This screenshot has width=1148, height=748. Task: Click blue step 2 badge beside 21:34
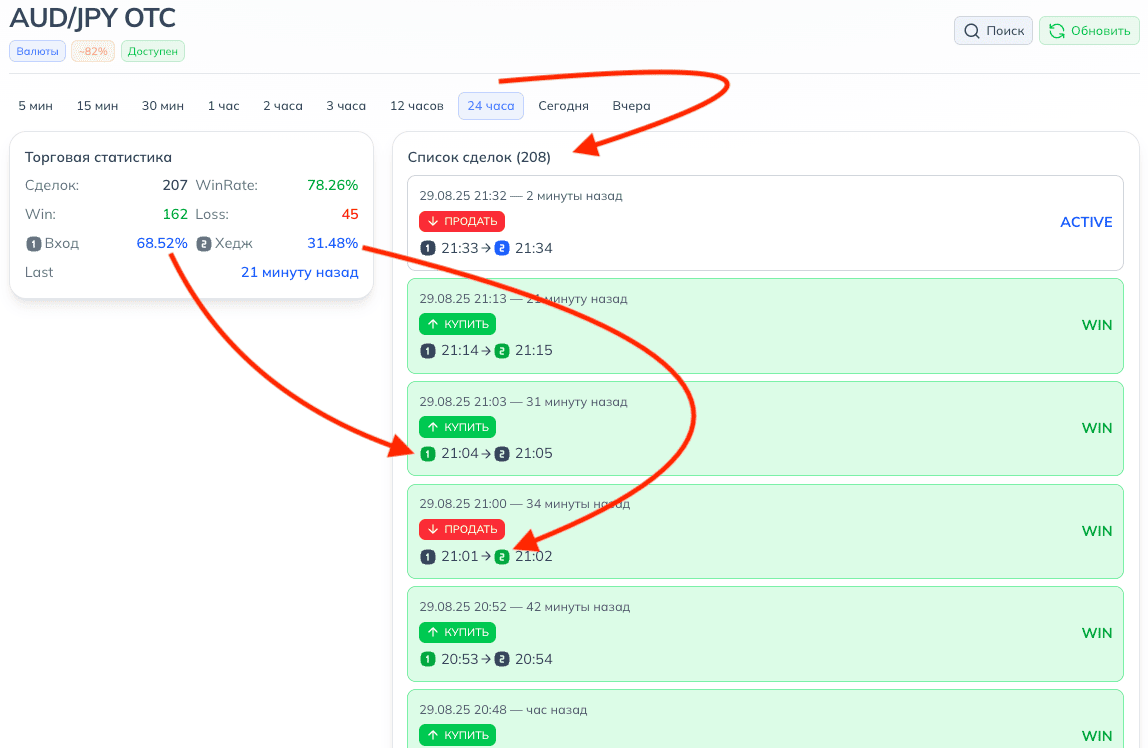tap(502, 248)
